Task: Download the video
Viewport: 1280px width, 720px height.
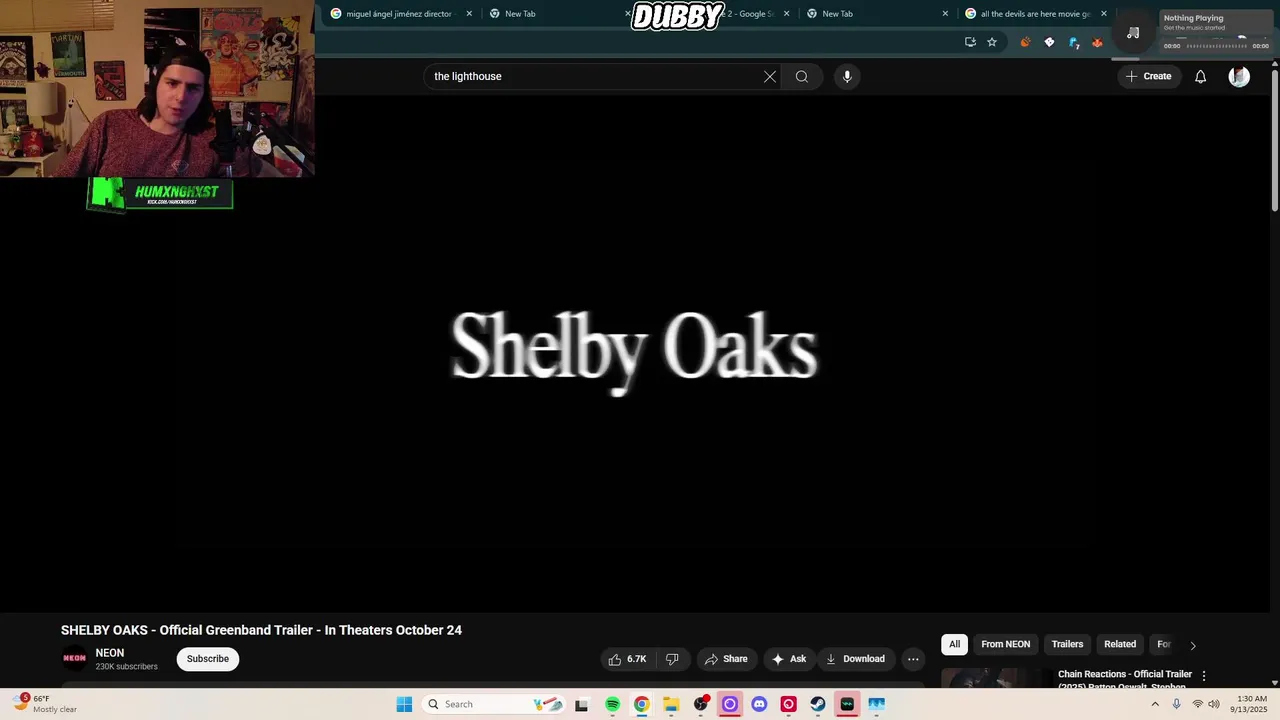Action: 855,659
